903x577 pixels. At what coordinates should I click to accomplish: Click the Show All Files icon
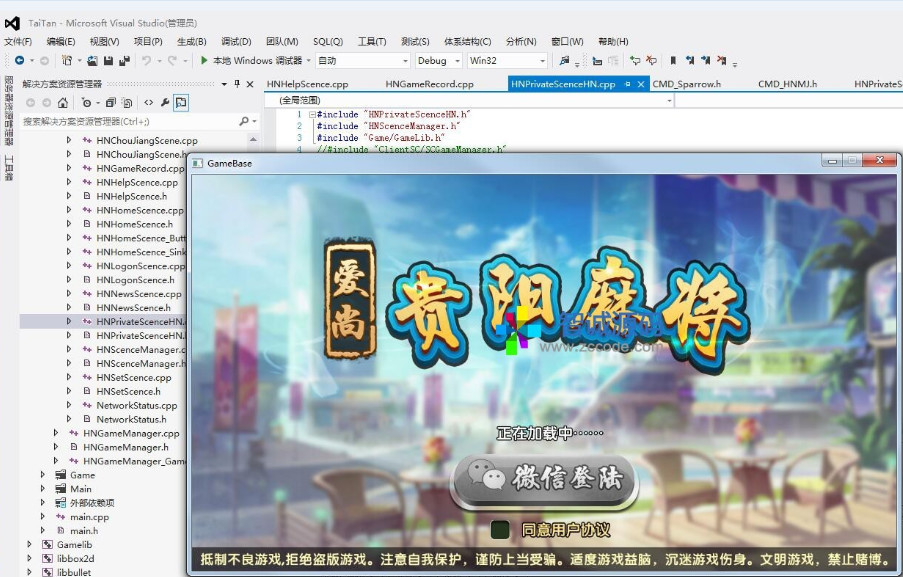click(x=127, y=103)
